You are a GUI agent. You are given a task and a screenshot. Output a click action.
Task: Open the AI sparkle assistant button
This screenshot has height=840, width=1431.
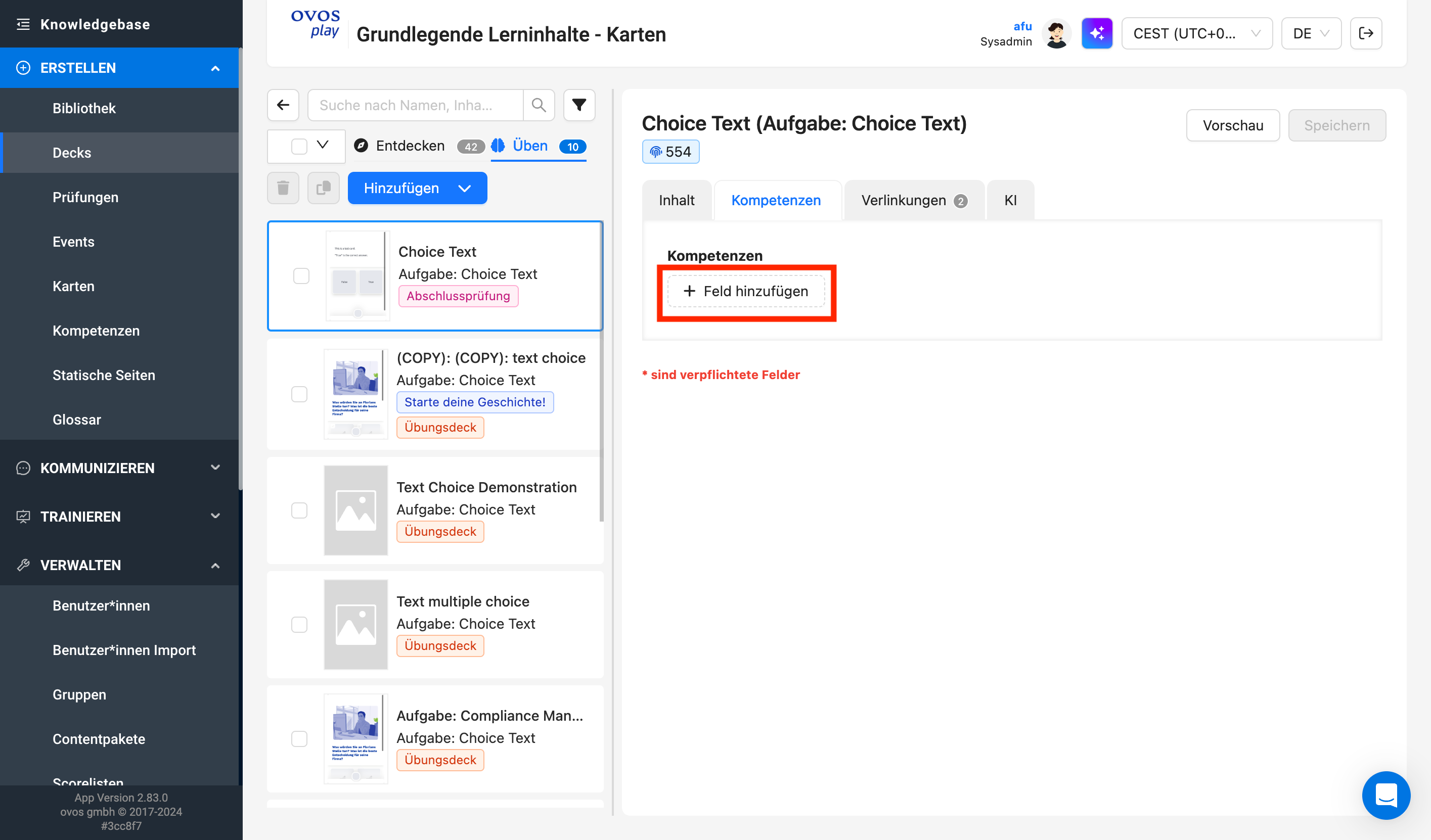pos(1097,33)
